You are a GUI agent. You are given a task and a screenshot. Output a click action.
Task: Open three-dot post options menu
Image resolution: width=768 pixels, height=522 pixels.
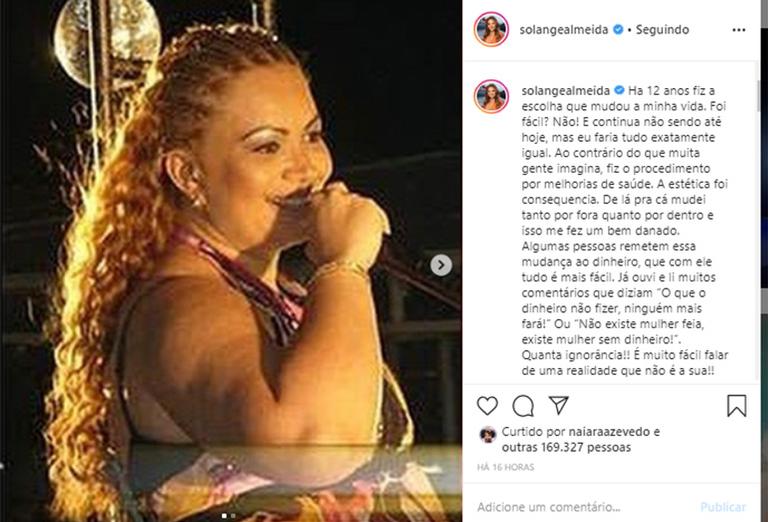tap(739, 30)
